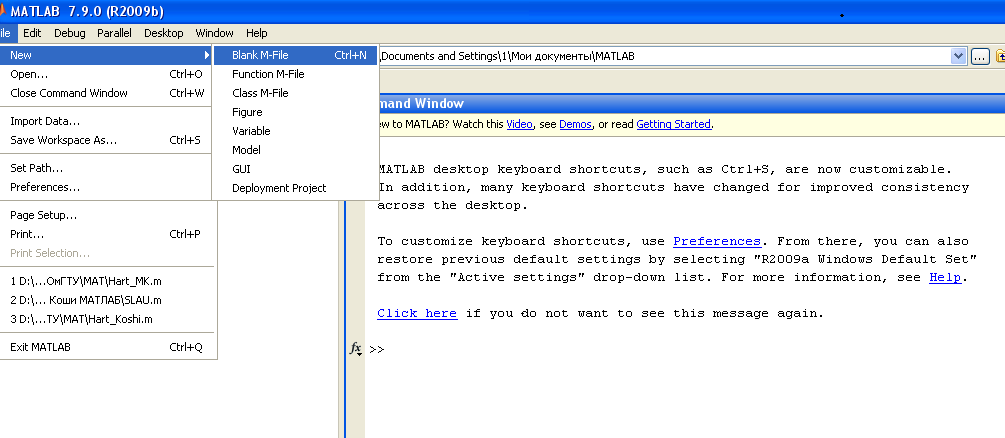1005x438 pixels.
Task: Select Close Command Window
Action: [x=106, y=93]
